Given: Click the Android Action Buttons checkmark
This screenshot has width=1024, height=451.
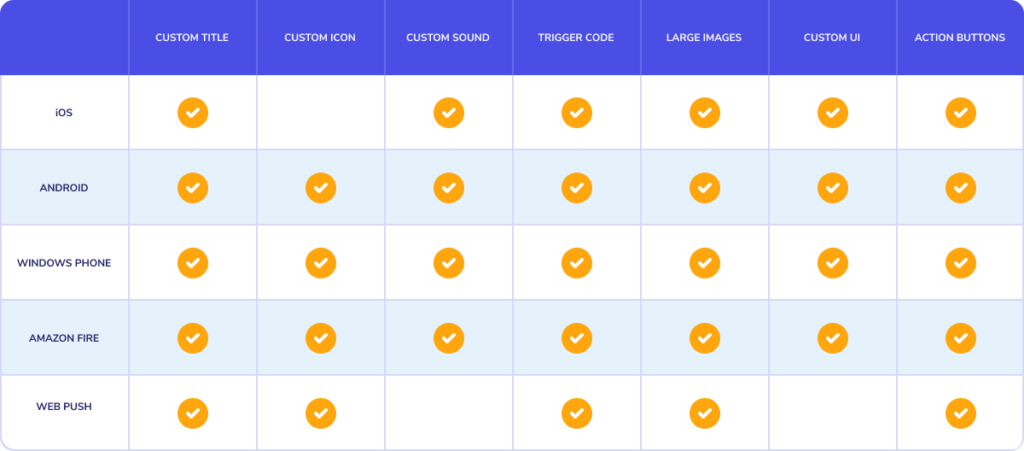Looking at the screenshot, I should 961,188.
